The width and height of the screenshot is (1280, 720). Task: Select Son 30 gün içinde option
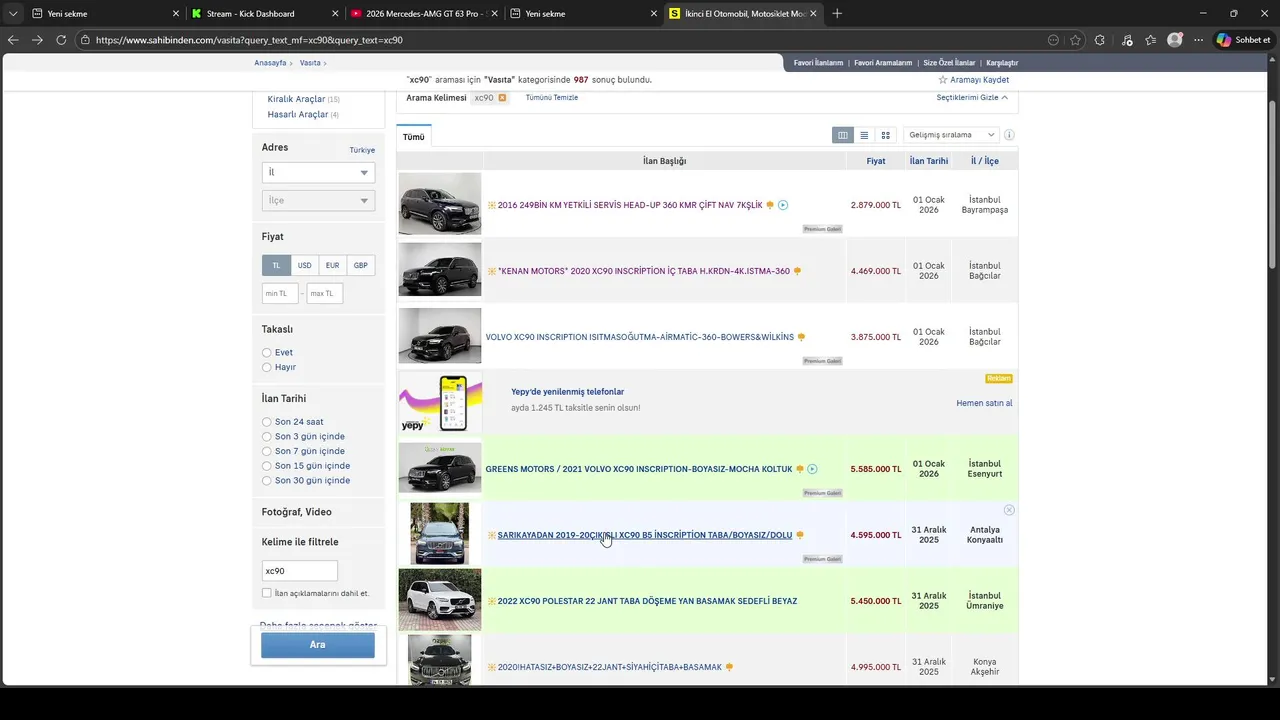coord(267,481)
